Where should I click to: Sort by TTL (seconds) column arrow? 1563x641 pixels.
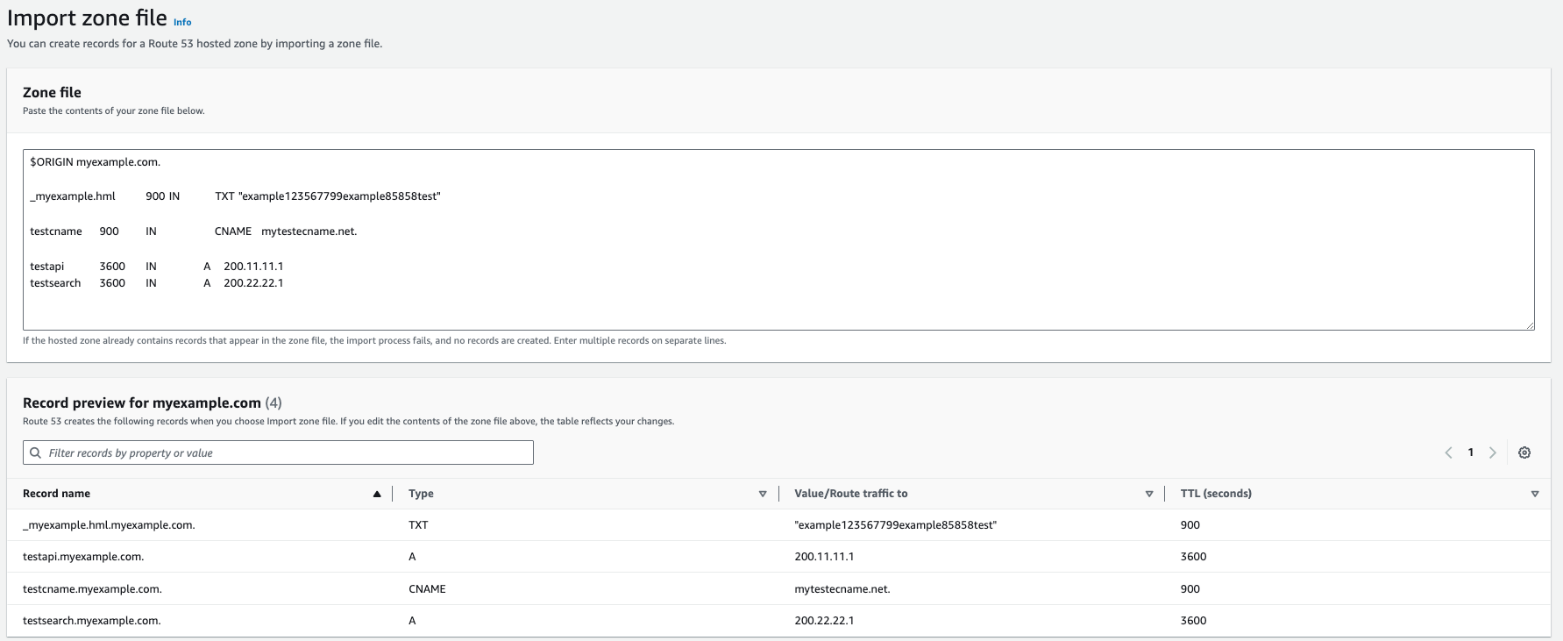click(1535, 494)
